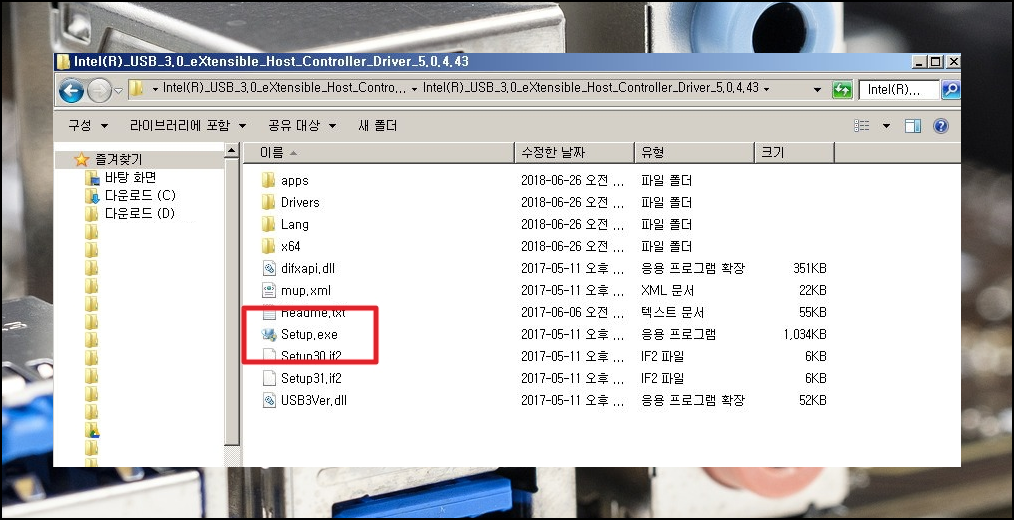Viewport: 1014px width, 520px height.
Task: Select the Setup30.if2 file icon
Action: [269, 355]
